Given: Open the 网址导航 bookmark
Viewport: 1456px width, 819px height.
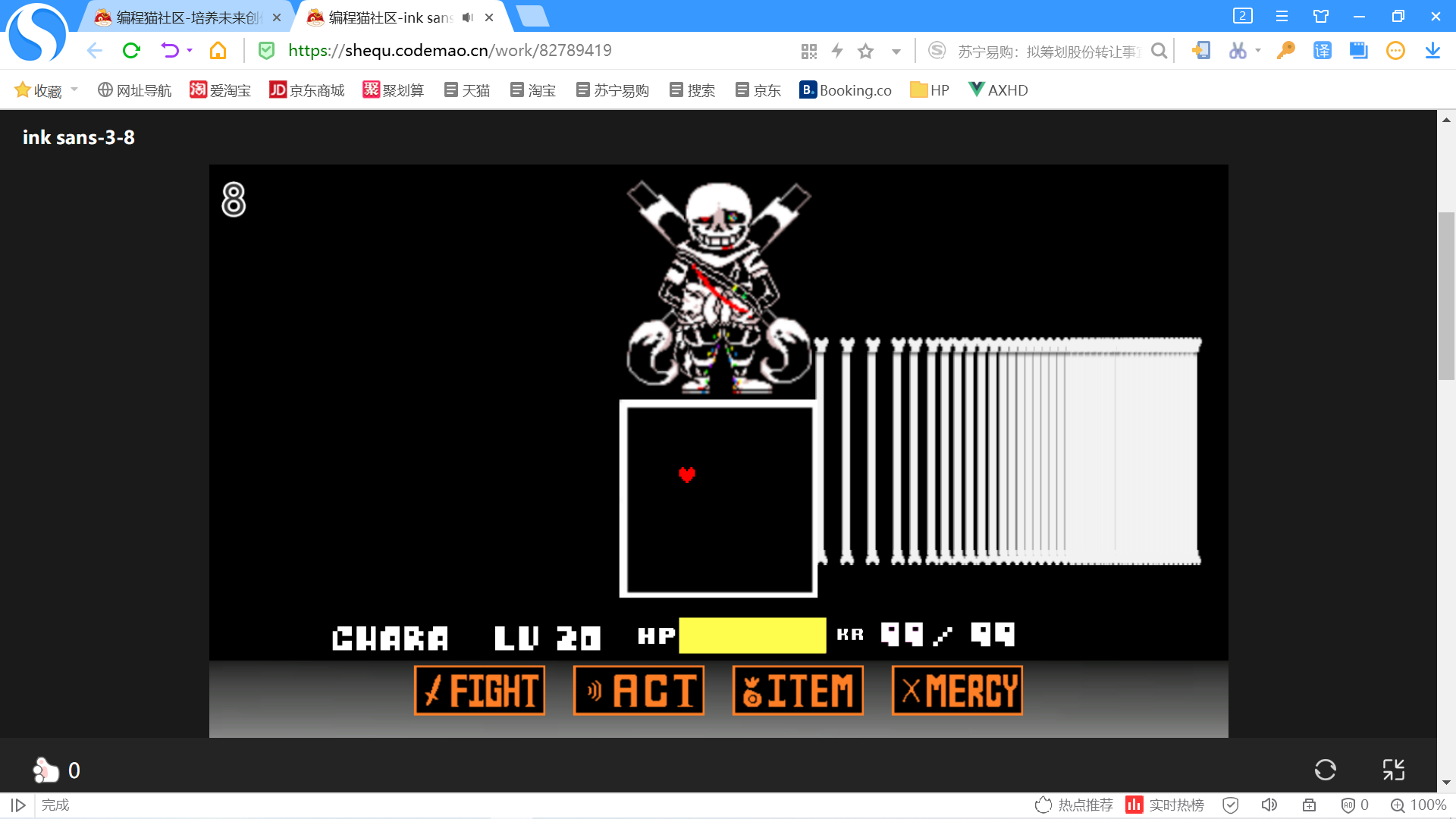Looking at the screenshot, I should click(x=135, y=90).
